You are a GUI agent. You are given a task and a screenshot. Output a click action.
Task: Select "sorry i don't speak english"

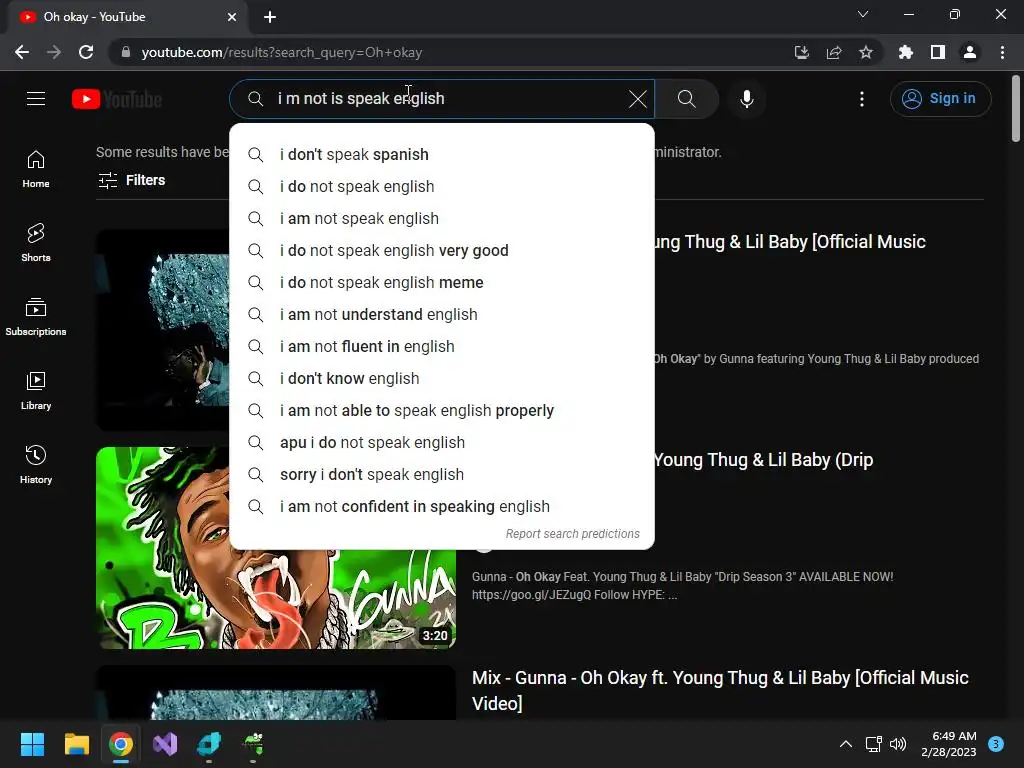442,475
